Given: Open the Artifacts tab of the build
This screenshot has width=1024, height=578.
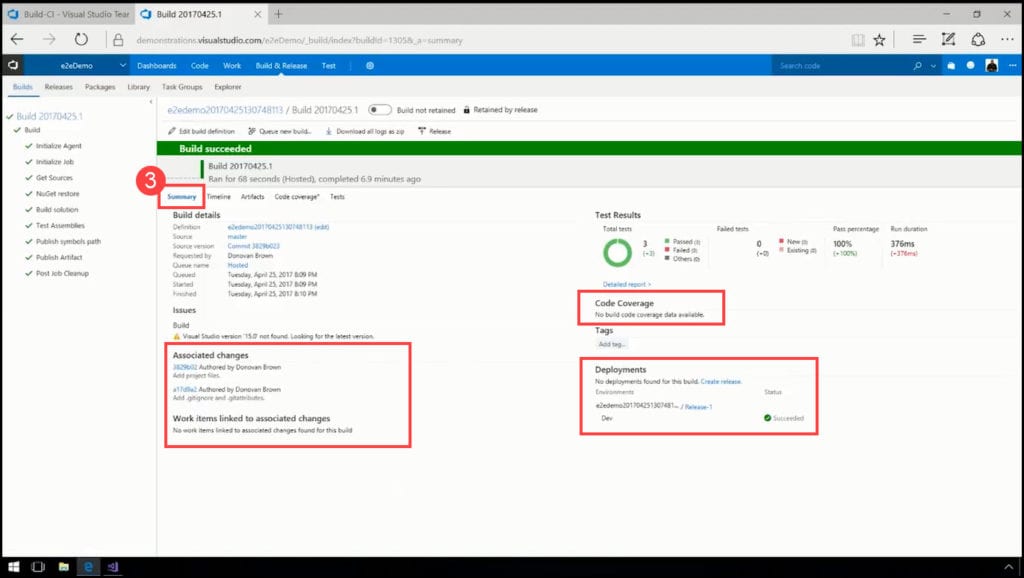Looking at the screenshot, I should click(x=253, y=197).
